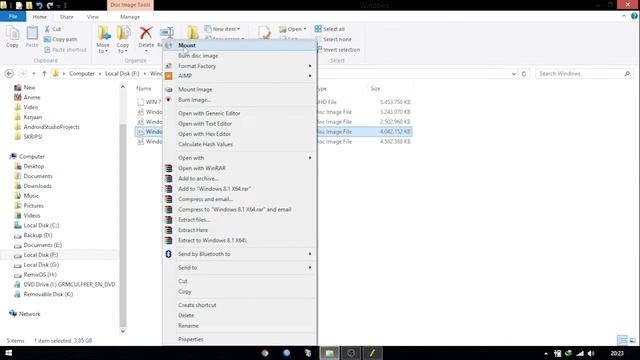This screenshot has width=640, height=360.
Task: Select the WIN 7 file row
Action: tap(273, 102)
